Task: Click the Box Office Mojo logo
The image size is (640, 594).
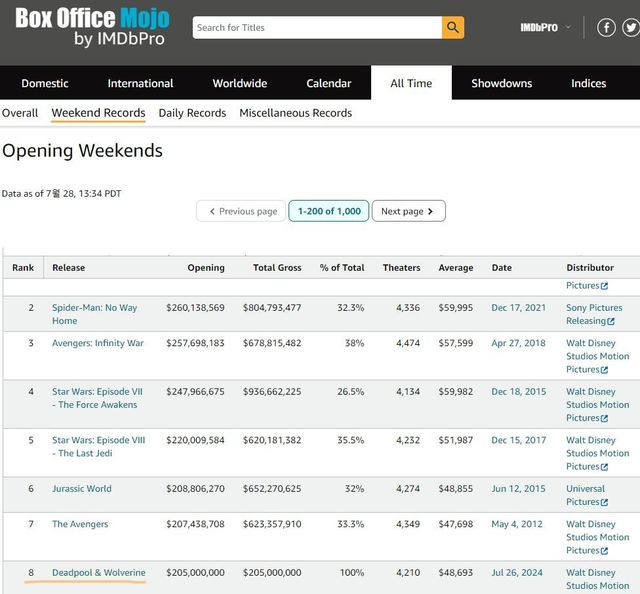Action: (92, 27)
